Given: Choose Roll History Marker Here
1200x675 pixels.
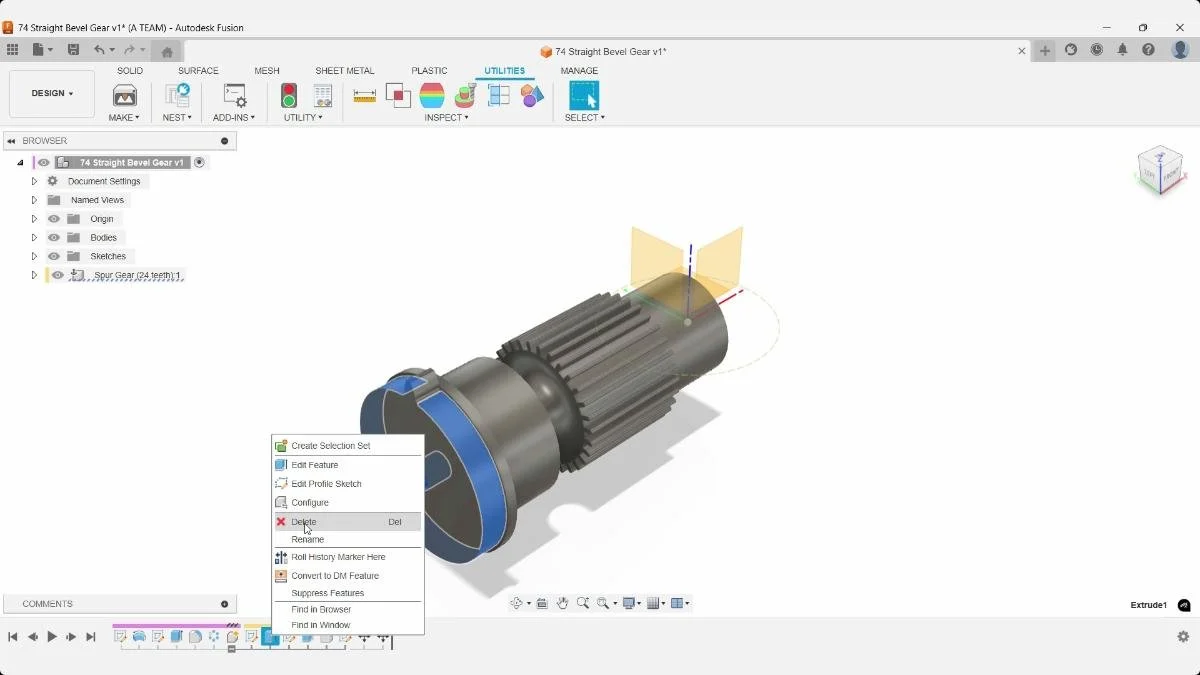Looking at the screenshot, I should click(348, 557).
